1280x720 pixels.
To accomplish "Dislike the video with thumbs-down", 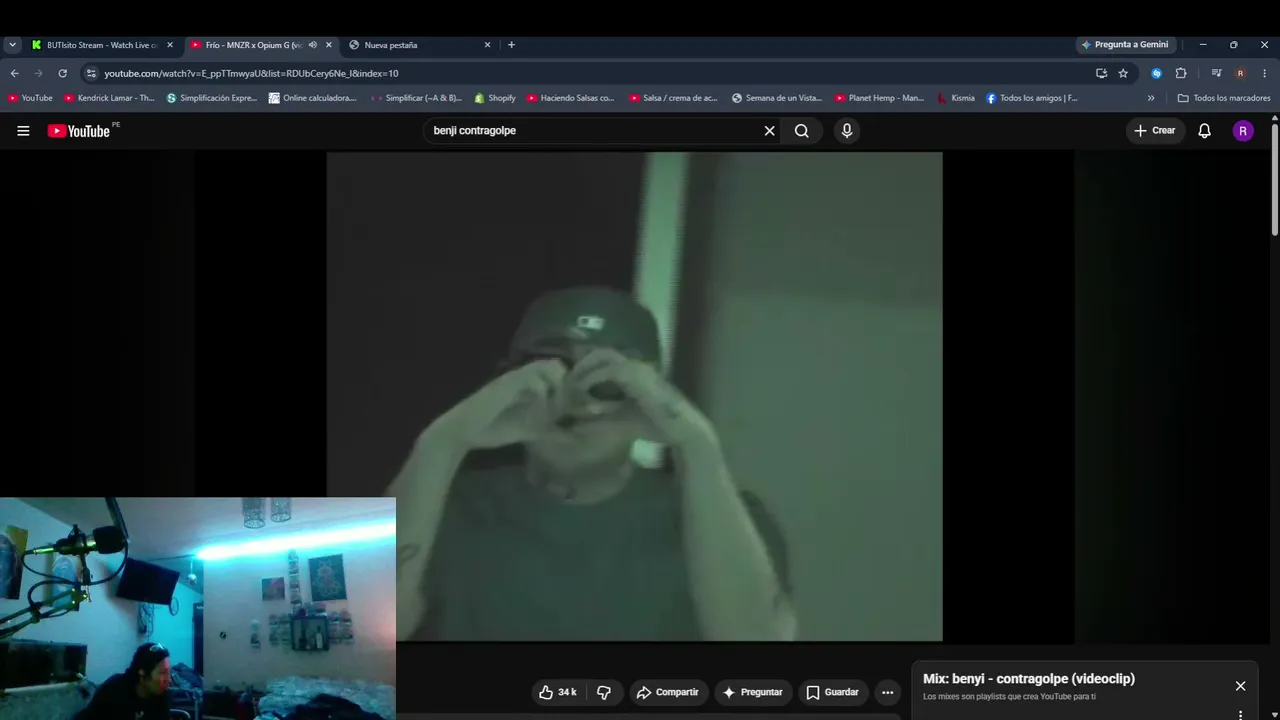I will (604, 692).
